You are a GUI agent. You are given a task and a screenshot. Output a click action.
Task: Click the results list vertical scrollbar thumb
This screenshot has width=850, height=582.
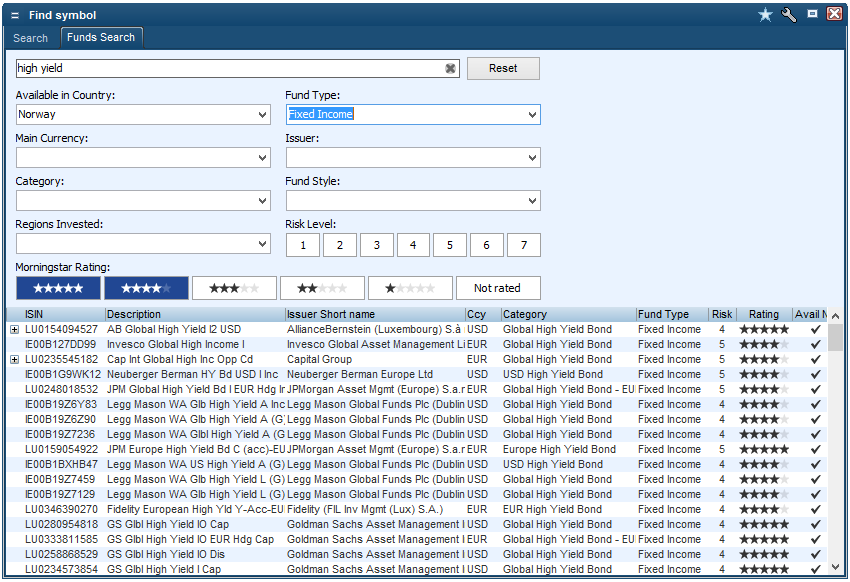coord(835,337)
